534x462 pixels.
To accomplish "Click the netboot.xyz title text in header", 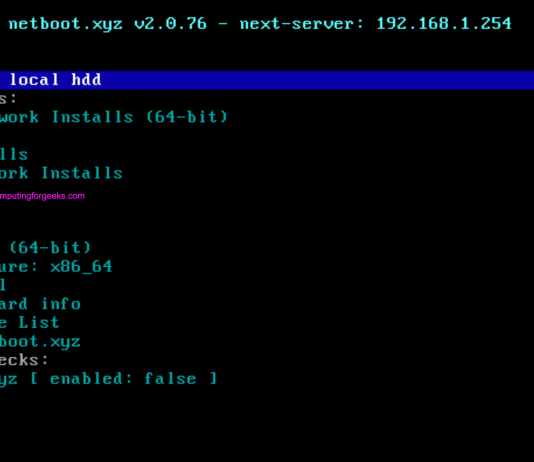I will point(65,25).
